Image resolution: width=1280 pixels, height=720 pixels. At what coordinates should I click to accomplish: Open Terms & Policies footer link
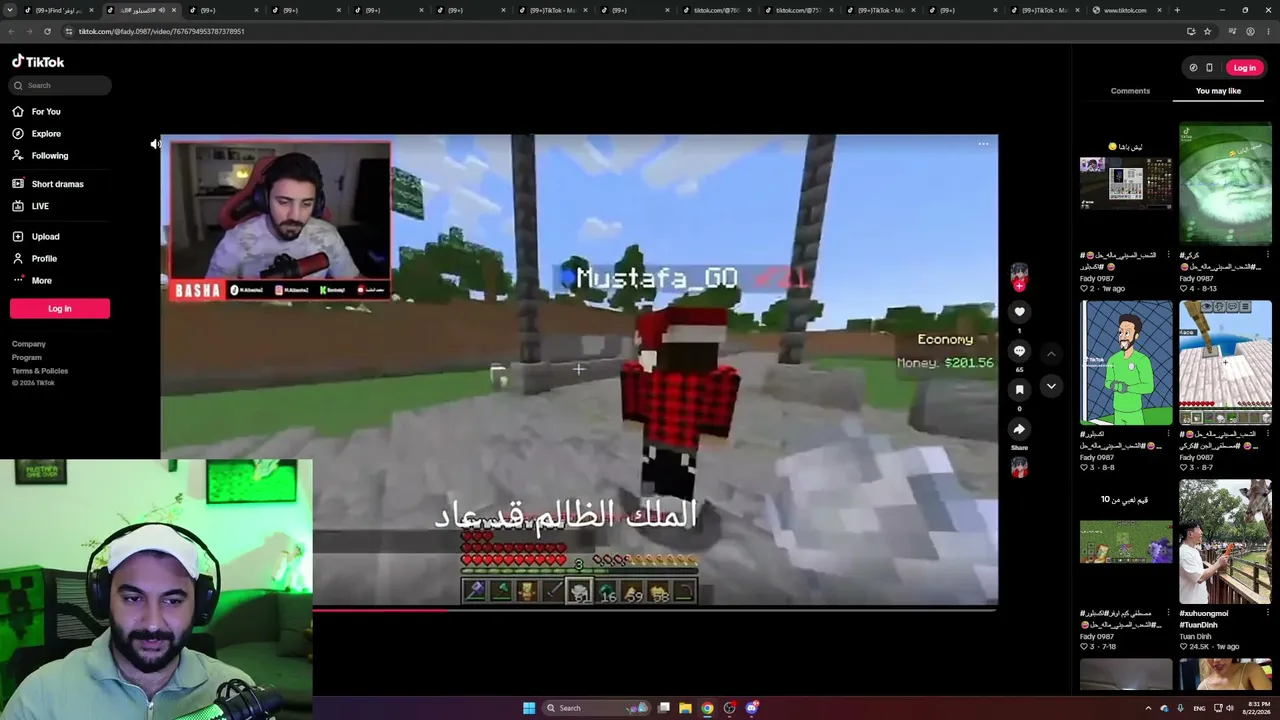(x=40, y=371)
